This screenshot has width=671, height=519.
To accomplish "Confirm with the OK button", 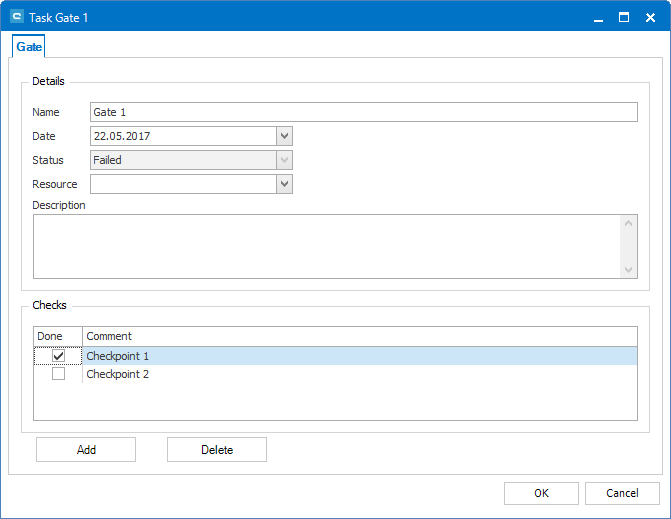I will [x=541, y=493].
